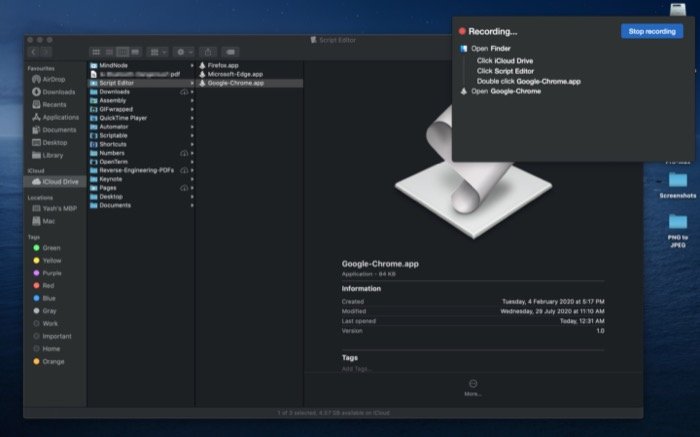Filter by the Green tag
Viewport: 700px width, 437px height.
[x=47, y=248]
